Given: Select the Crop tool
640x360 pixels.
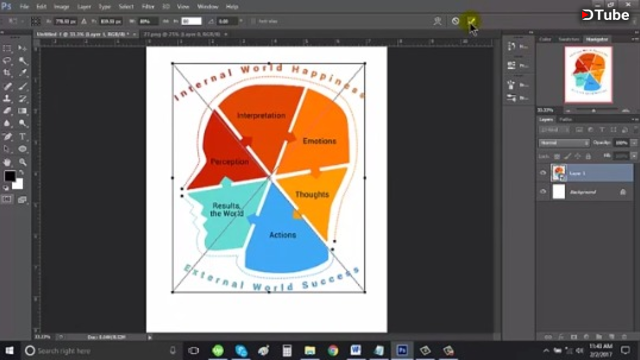Looking at the screenshot, I should pos(7,73).
